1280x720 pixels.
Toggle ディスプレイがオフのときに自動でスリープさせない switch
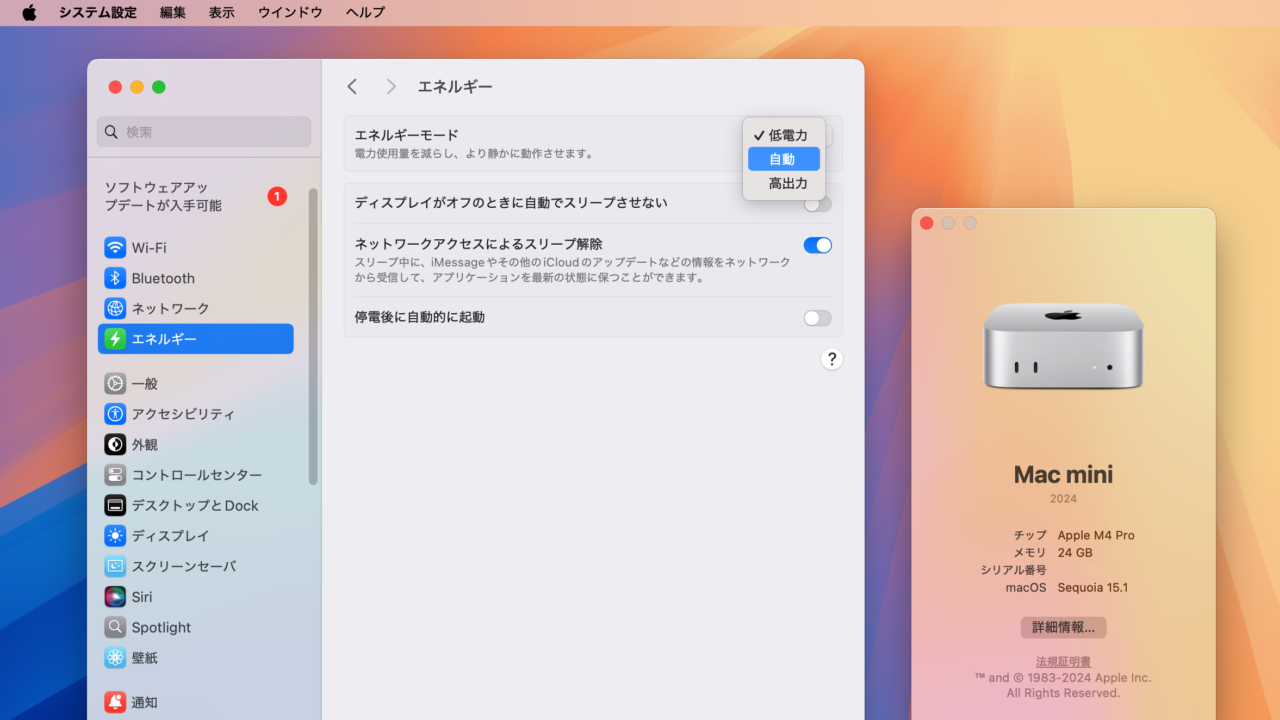[817, 203]
